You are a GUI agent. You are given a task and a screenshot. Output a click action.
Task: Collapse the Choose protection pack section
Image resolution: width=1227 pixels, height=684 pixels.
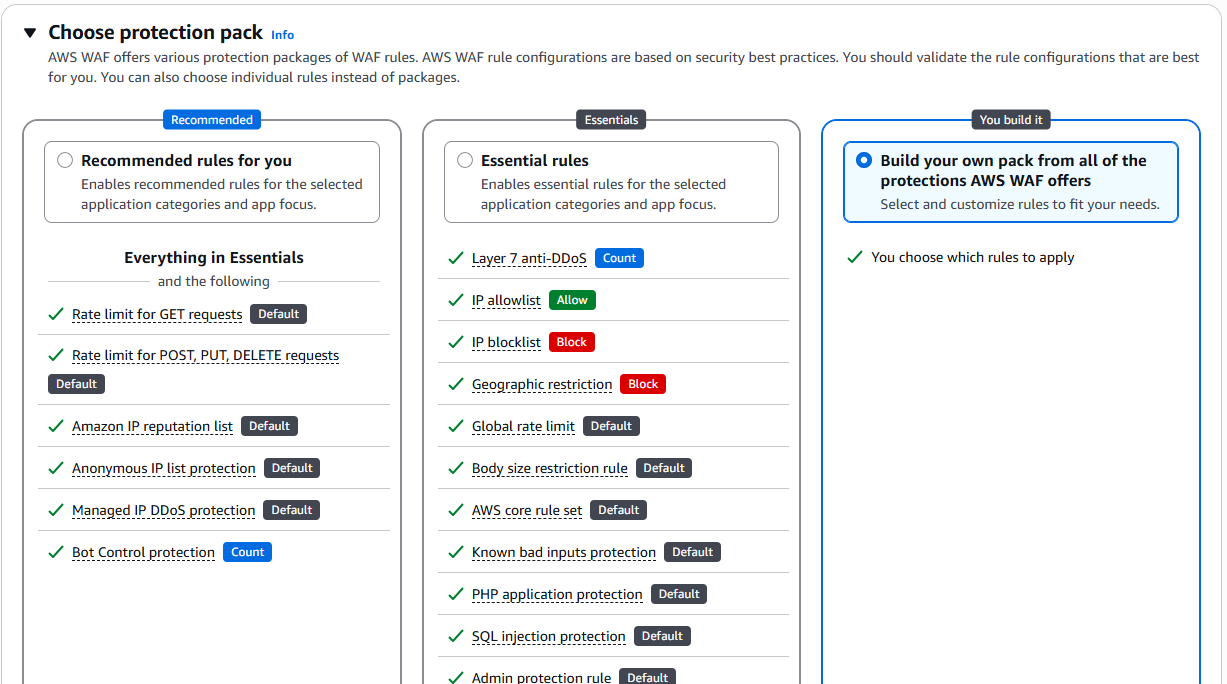click(32, 33)
